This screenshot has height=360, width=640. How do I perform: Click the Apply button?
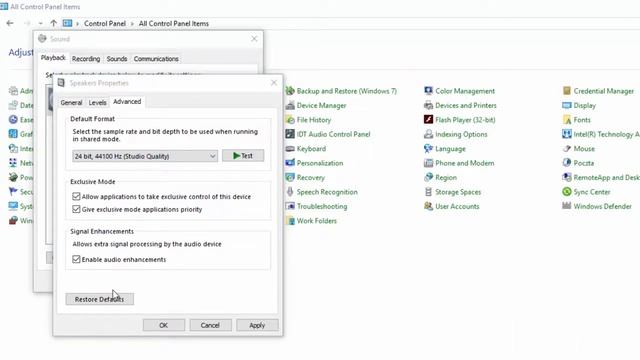[257, 325]
